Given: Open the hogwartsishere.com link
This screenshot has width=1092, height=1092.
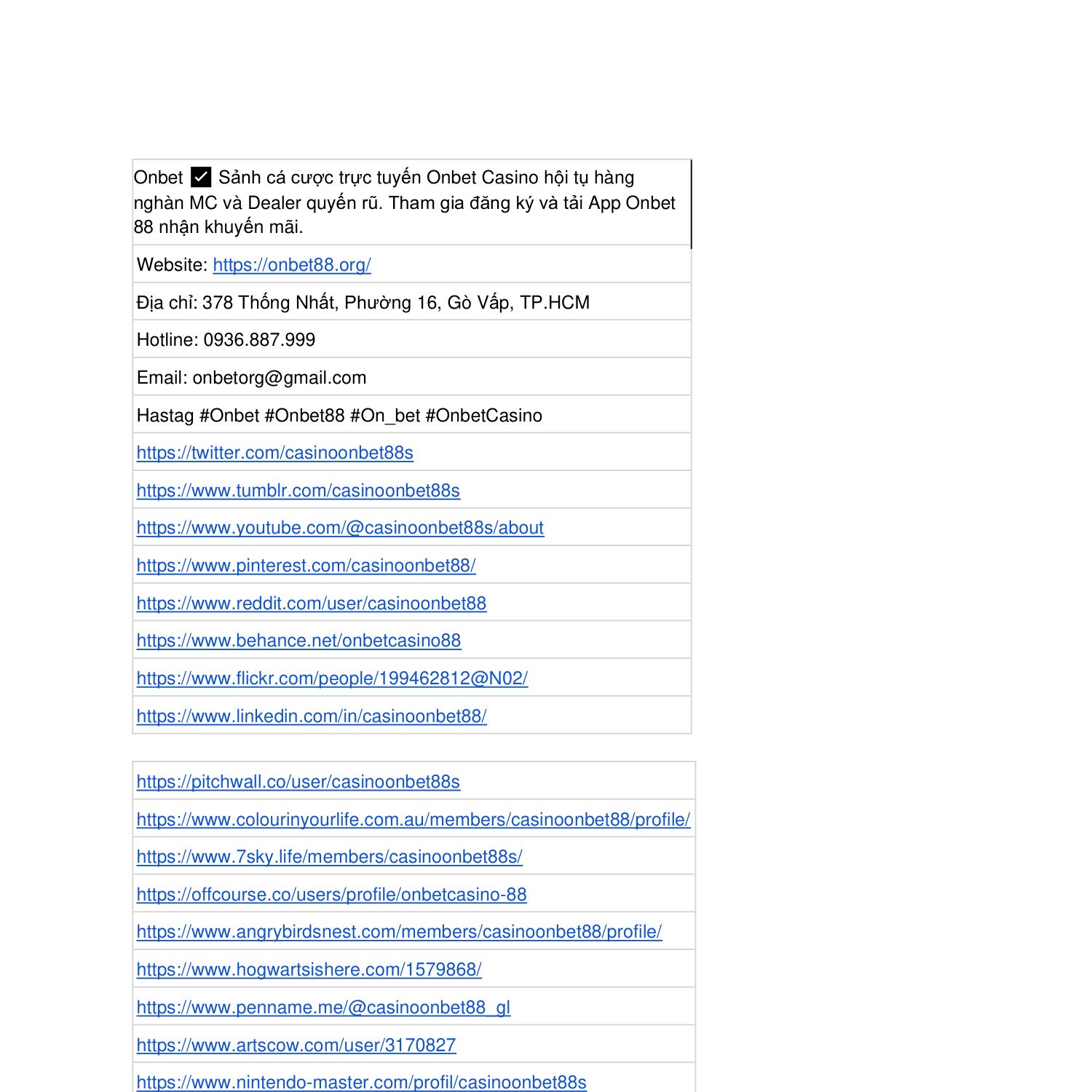Looking at the screenshot, I should tap(309, 970).
